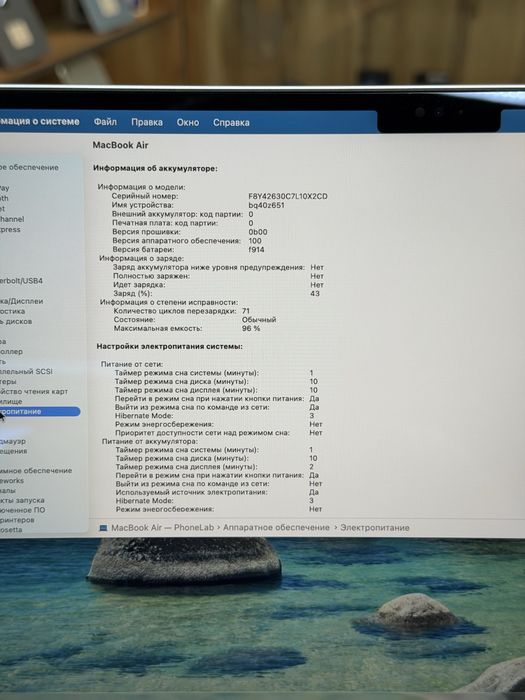This screenshot has width=525, height=700.
Task: Open the Информация о системе app menu
Action: click(x=40, y=121)
